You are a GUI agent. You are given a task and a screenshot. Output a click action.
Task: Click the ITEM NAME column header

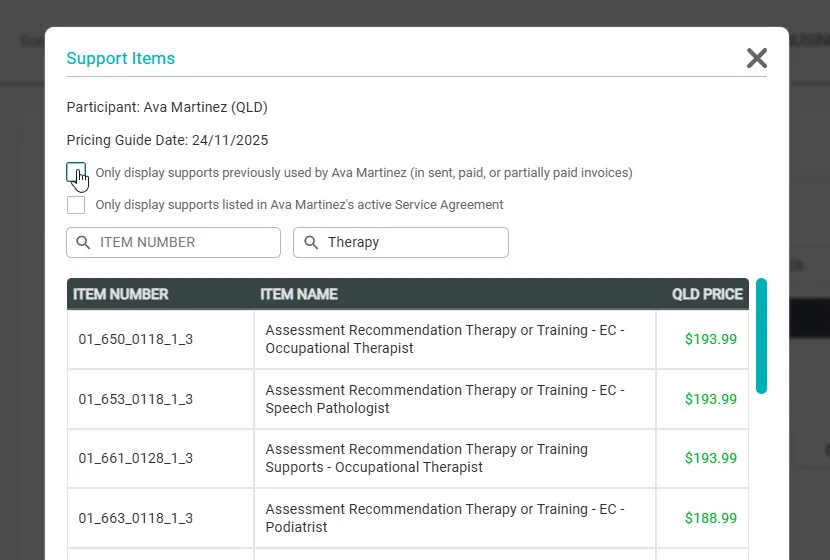(x=299, y=294)
